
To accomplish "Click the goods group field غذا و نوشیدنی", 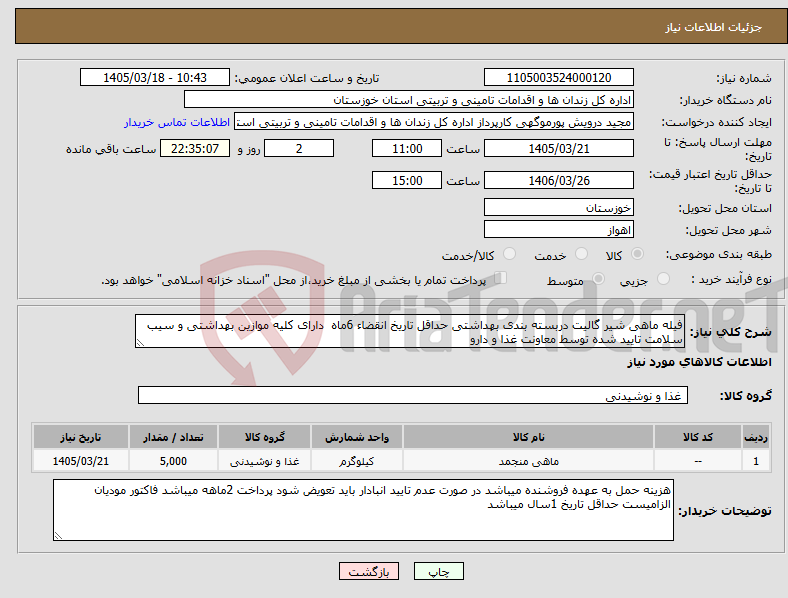I will pyautogui.click(x=413, y=395).
